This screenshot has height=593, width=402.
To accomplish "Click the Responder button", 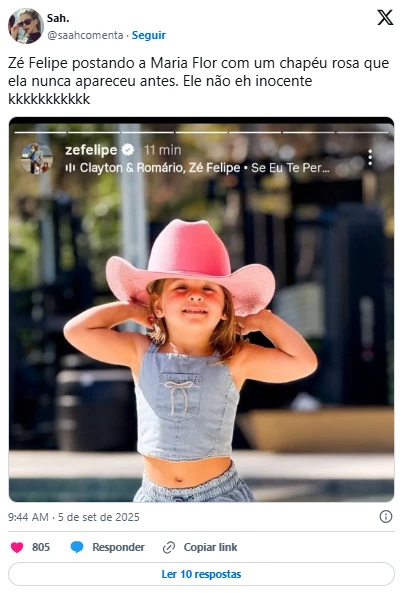I will coord(118,547).
